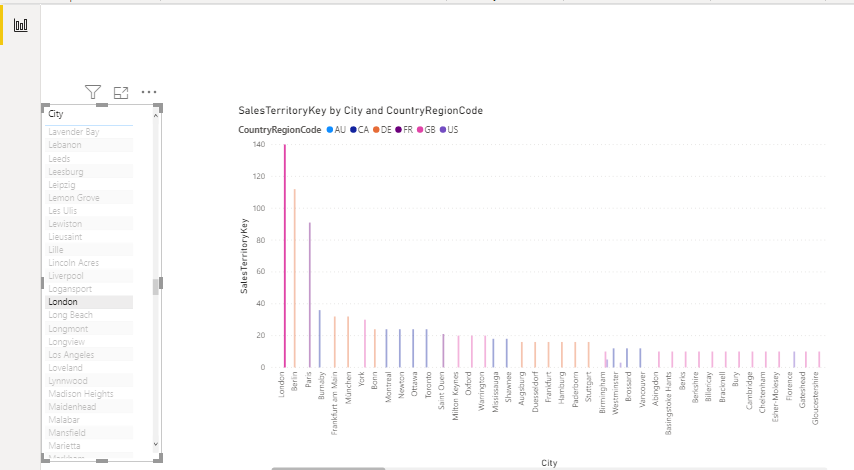Click the London bar in the chart
The image size is (854, 470).
pyautogui.click(x=284, y=256)
